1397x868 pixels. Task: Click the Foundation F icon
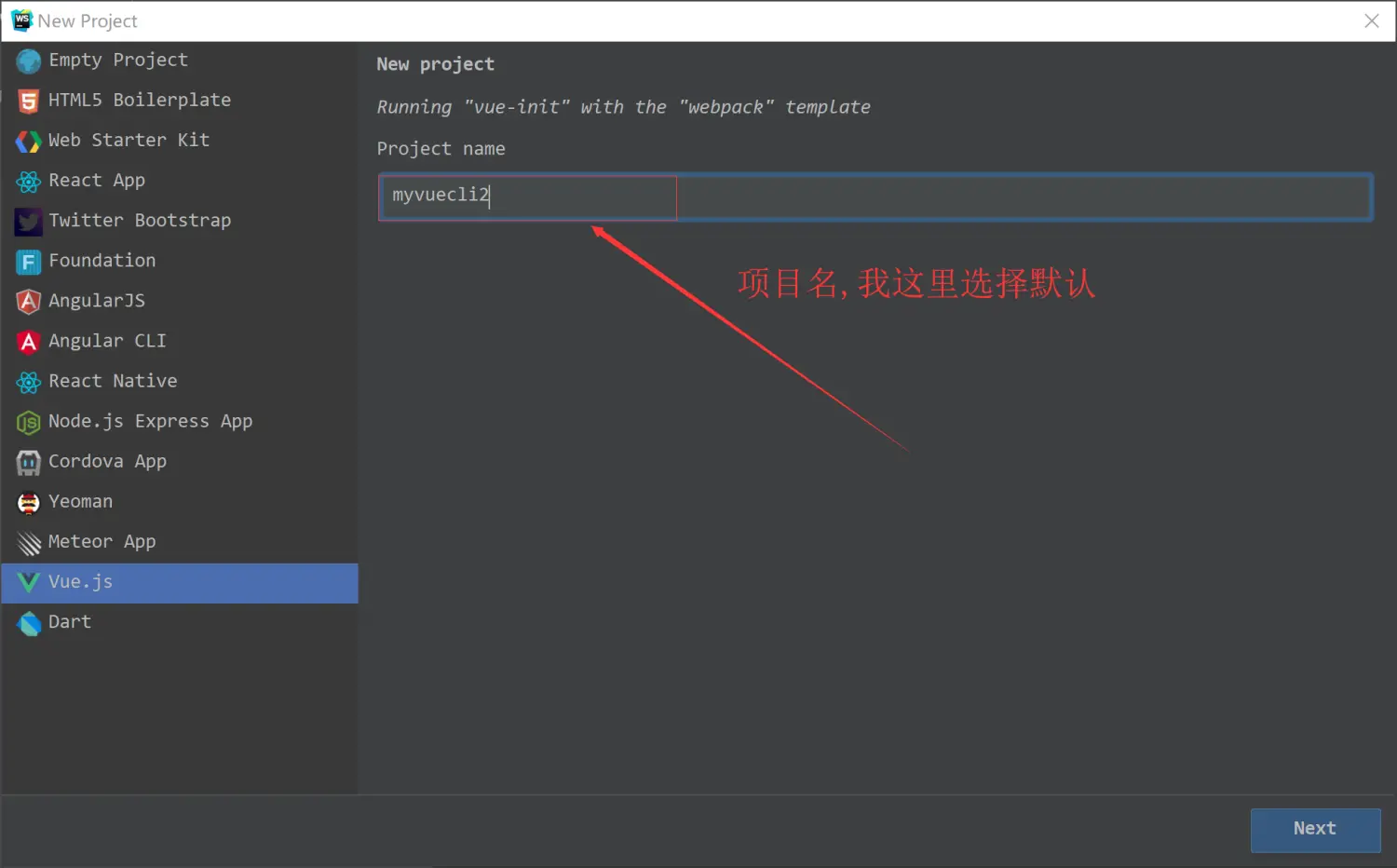[x=29, y=262]
